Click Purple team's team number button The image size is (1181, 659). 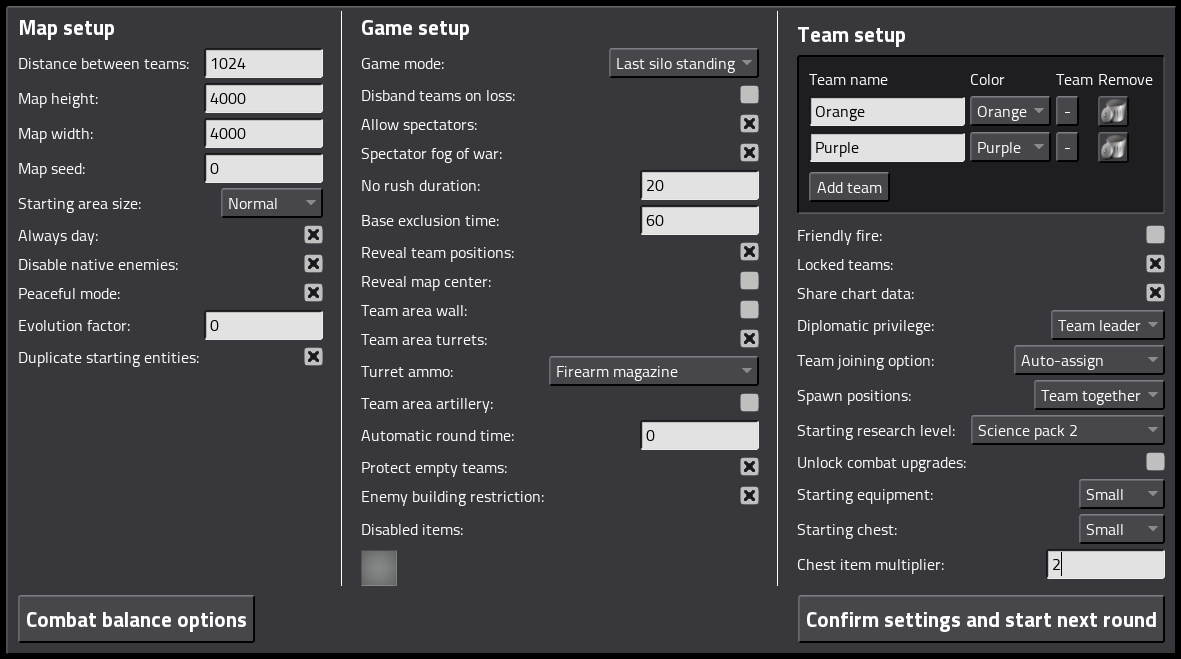[1067, 148]
